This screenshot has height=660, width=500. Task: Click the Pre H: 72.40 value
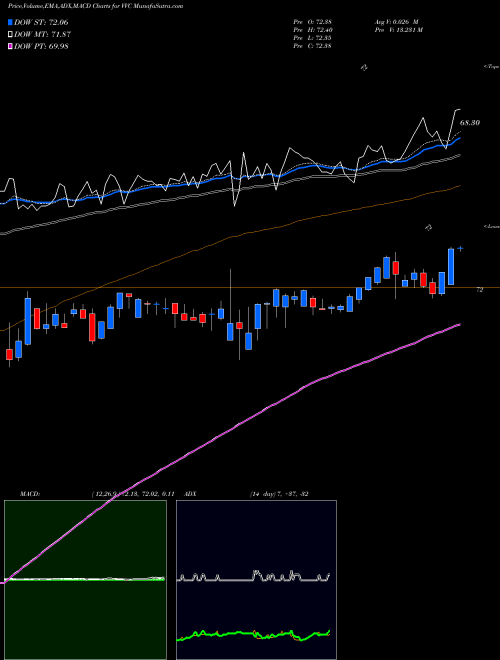[x=312, y=30]
